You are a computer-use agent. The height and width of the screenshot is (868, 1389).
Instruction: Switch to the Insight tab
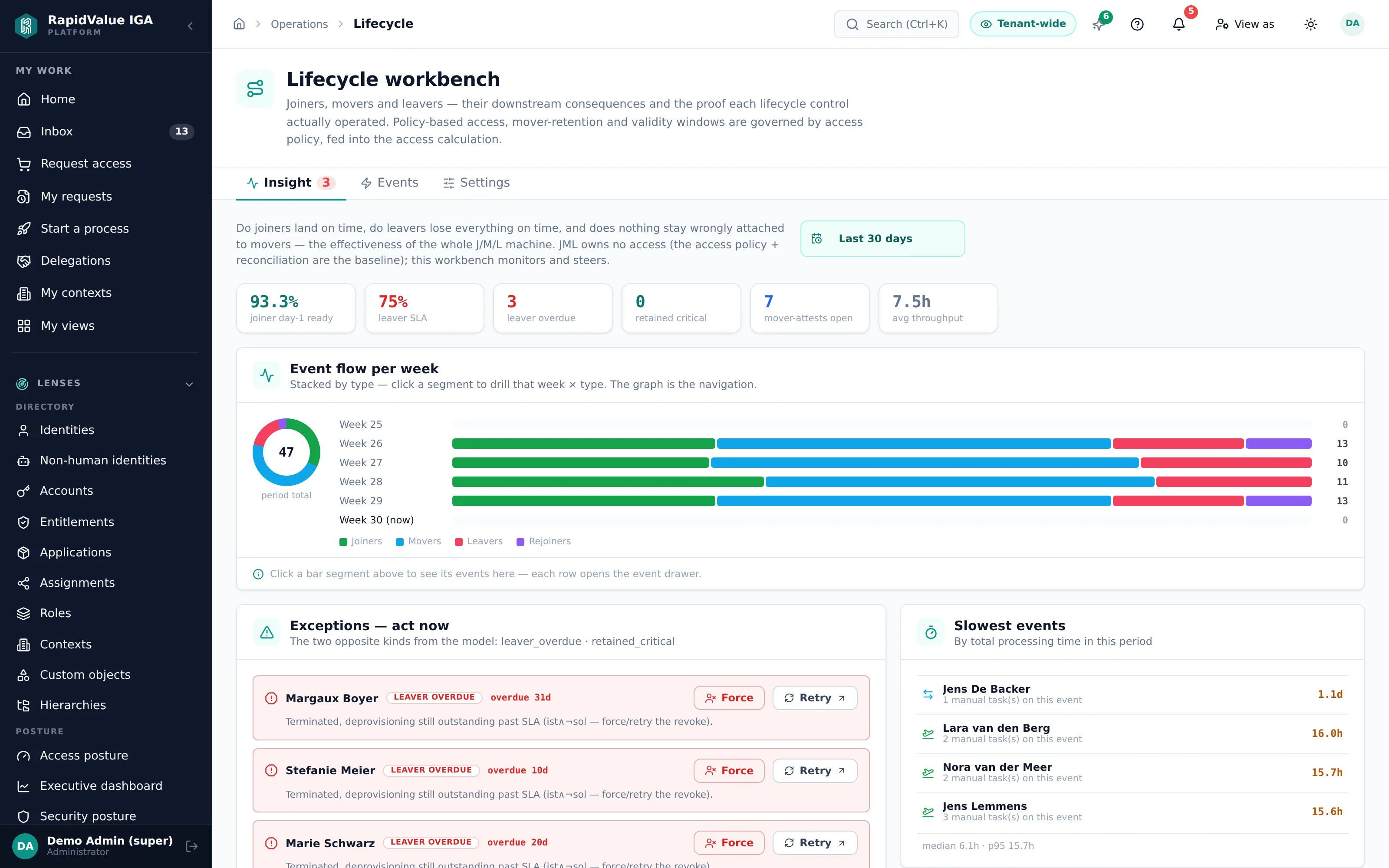[x=290, y=183]
